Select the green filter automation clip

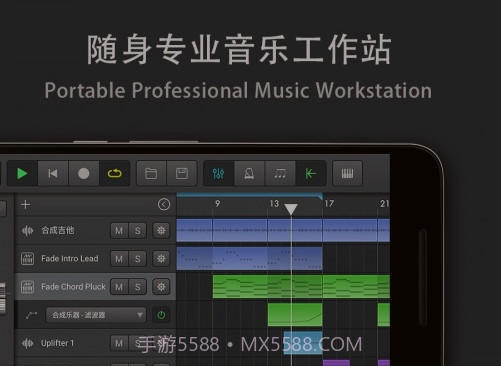[x=295, y=315]
